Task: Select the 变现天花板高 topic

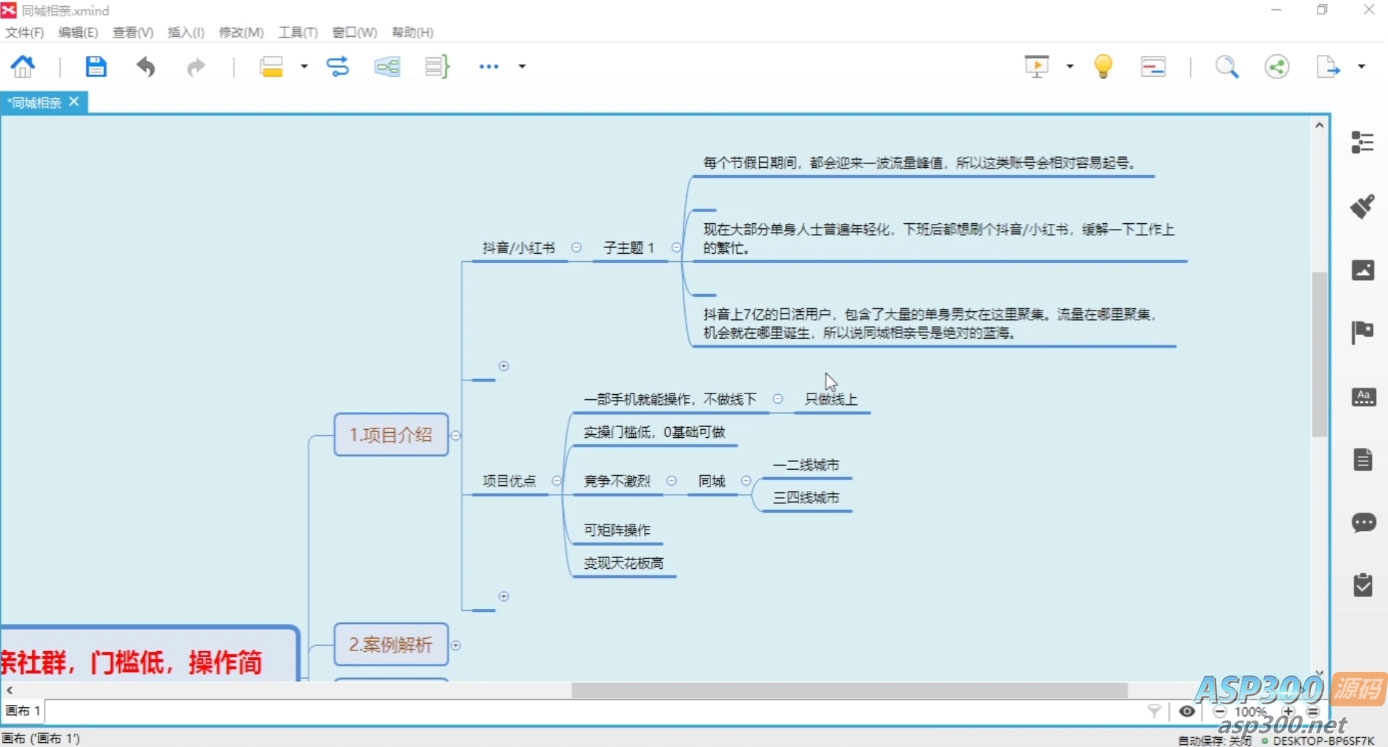Action: [623, 563]
